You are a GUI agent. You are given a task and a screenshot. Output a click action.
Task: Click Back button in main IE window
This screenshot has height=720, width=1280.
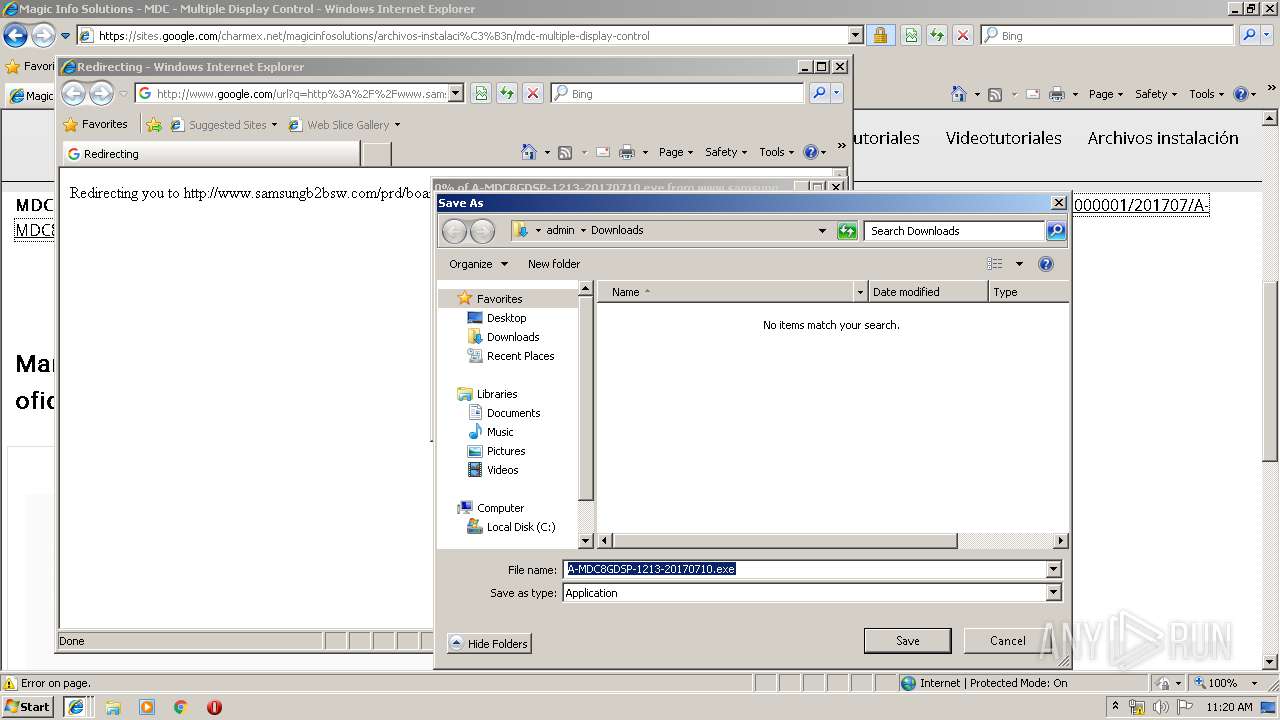[15, 36]
